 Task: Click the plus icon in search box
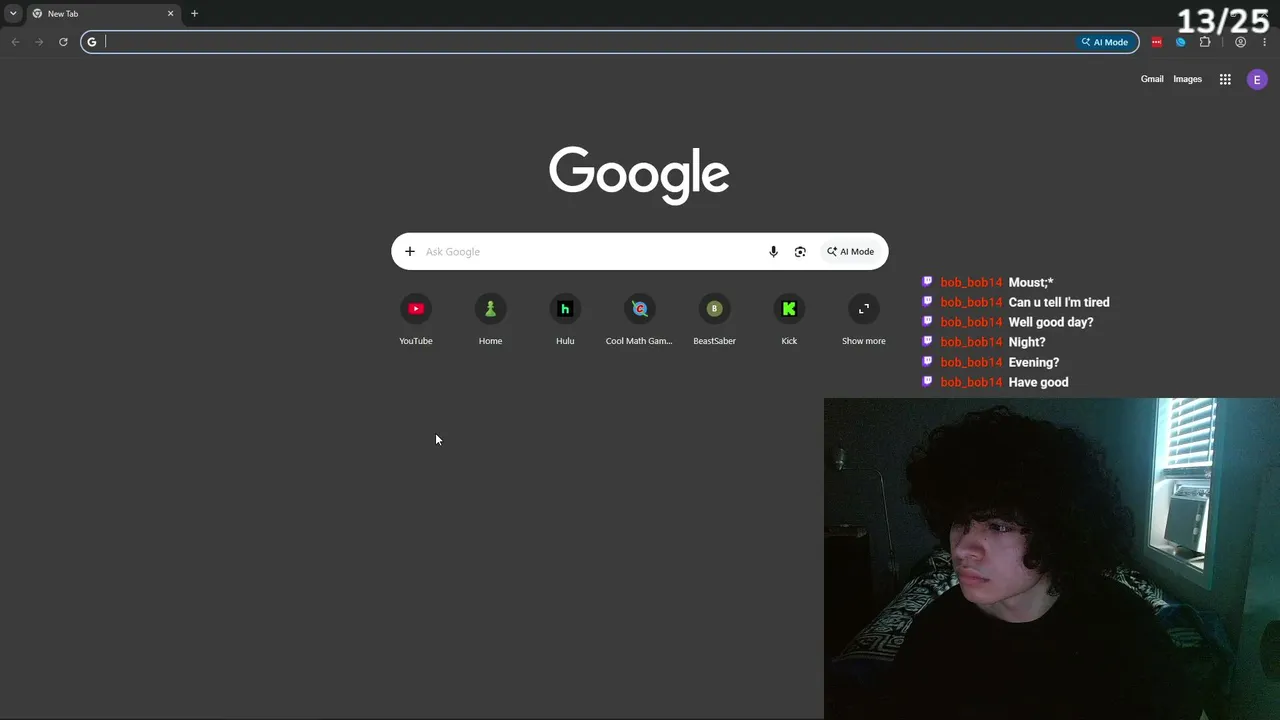pos(409,251)
